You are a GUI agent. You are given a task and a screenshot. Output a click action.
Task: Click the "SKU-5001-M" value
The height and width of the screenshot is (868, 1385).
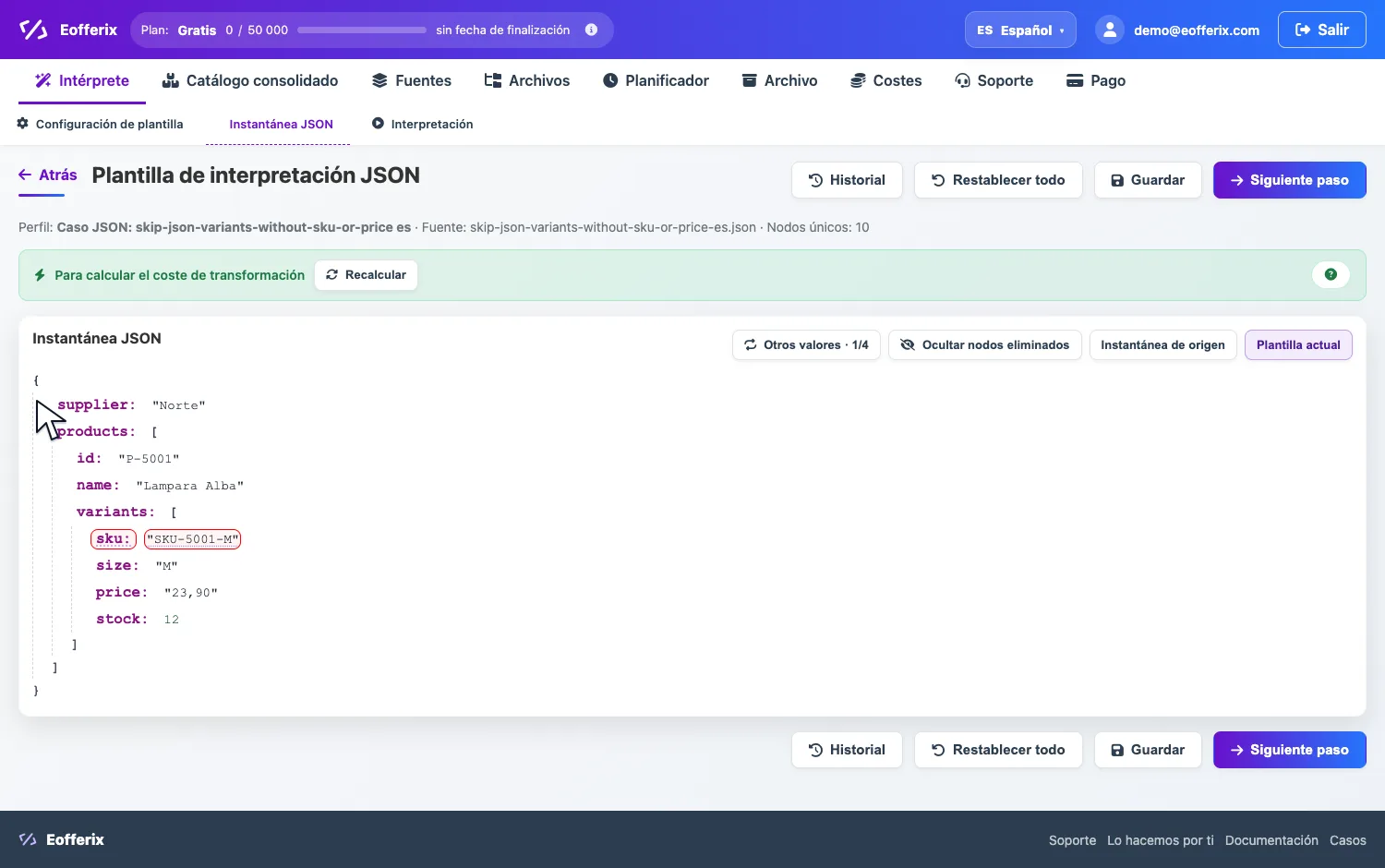[193, 538]
